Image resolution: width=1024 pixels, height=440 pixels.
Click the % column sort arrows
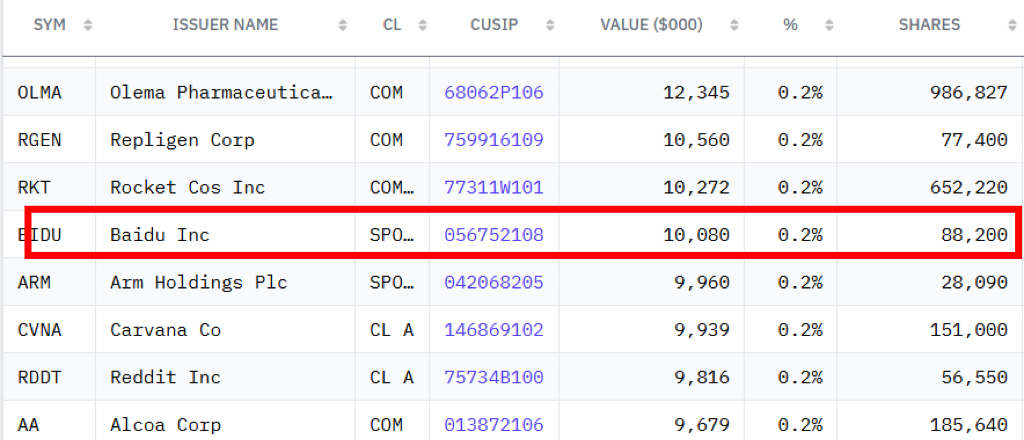[x=829, y=25]
